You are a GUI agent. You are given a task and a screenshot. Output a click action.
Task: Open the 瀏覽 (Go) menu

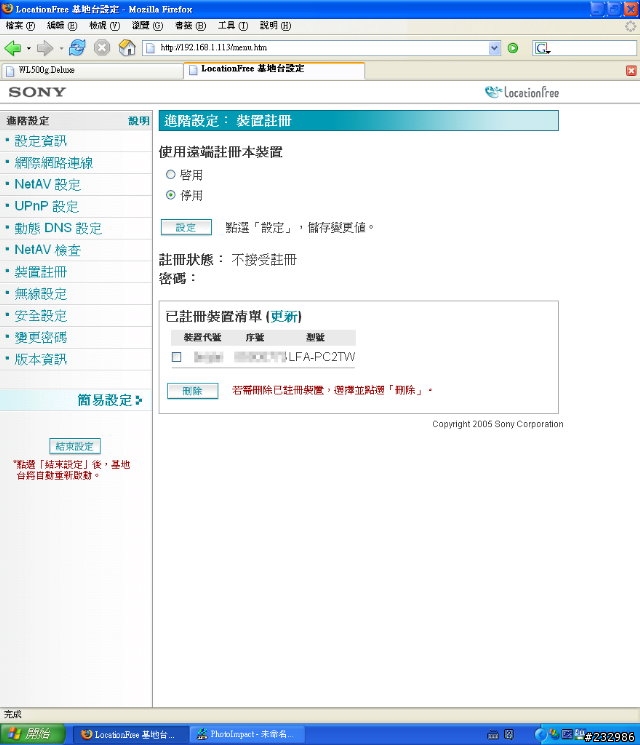[x=147, y=26]
